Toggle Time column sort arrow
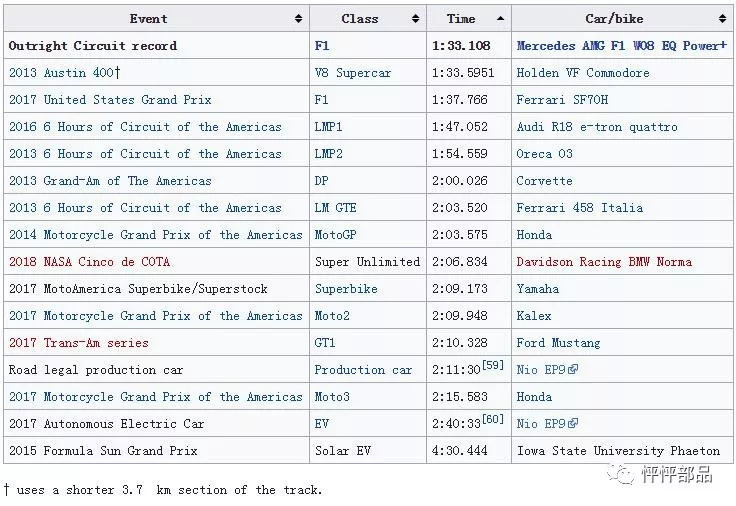736x506 pixels. click(500, 19)
